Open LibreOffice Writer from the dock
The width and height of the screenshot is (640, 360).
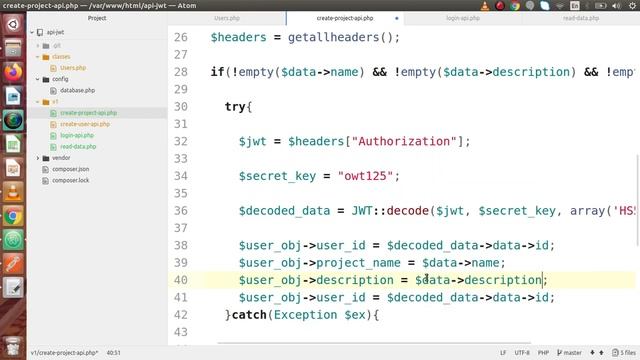click(13, 97)
